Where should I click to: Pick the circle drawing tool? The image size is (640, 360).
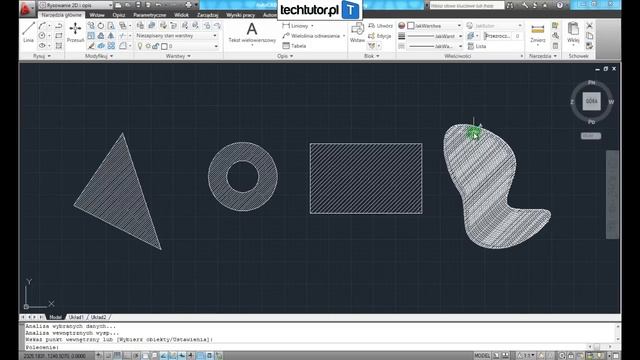[42, 36]
